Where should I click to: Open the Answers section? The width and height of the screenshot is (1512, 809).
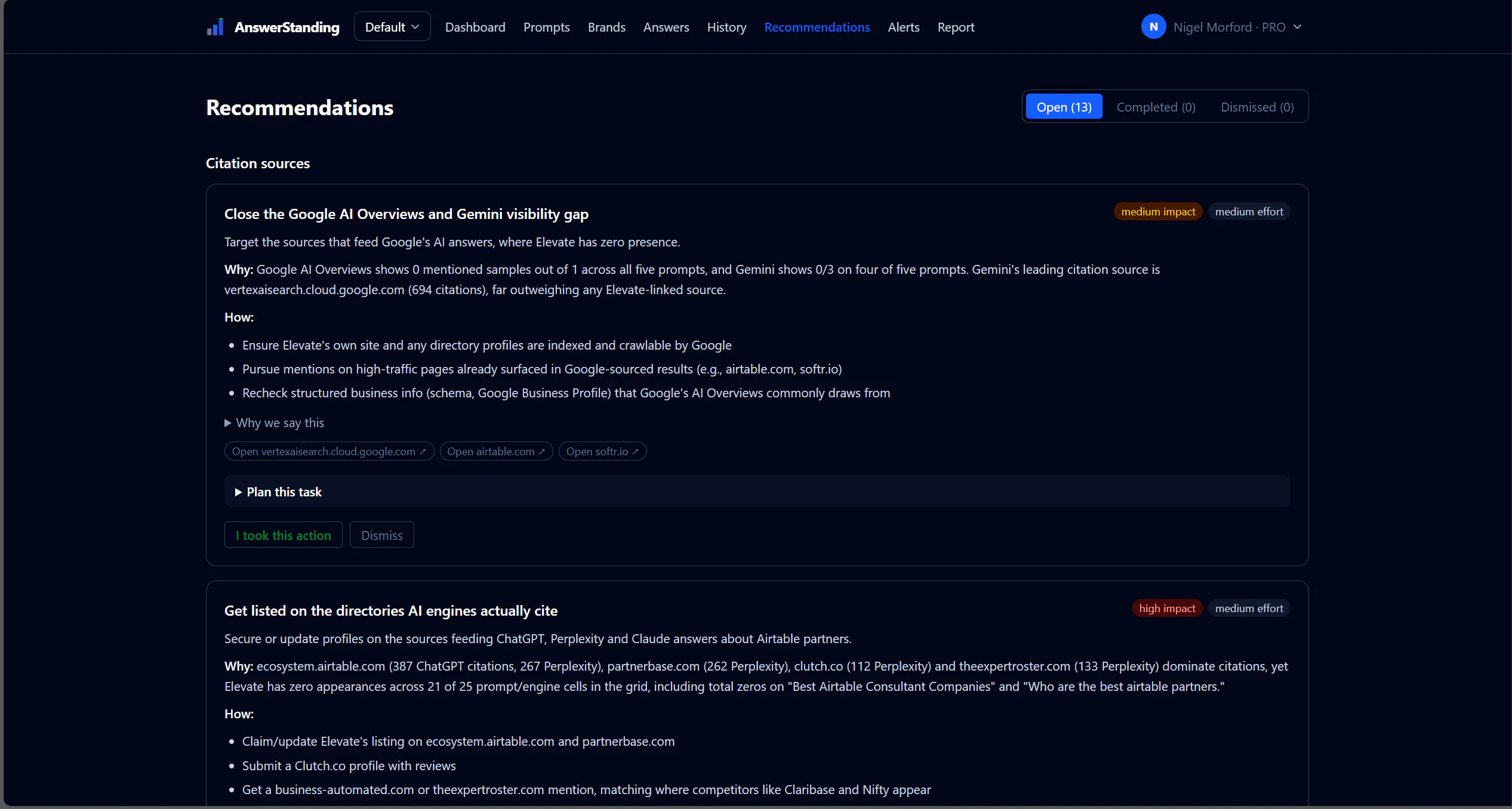point(666,27)
